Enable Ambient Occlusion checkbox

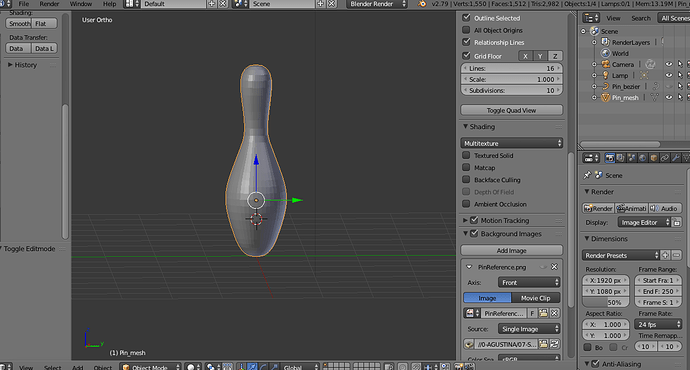coord(466,204)
